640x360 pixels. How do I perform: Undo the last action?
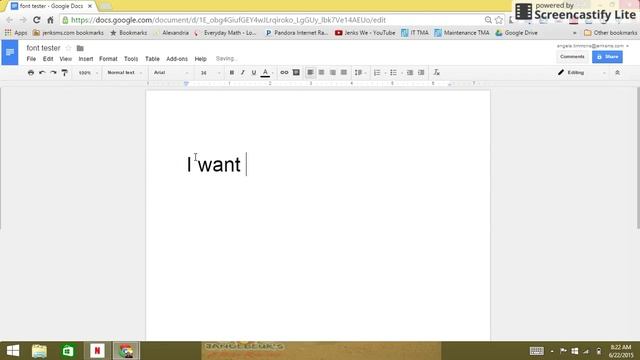[42, 73]
